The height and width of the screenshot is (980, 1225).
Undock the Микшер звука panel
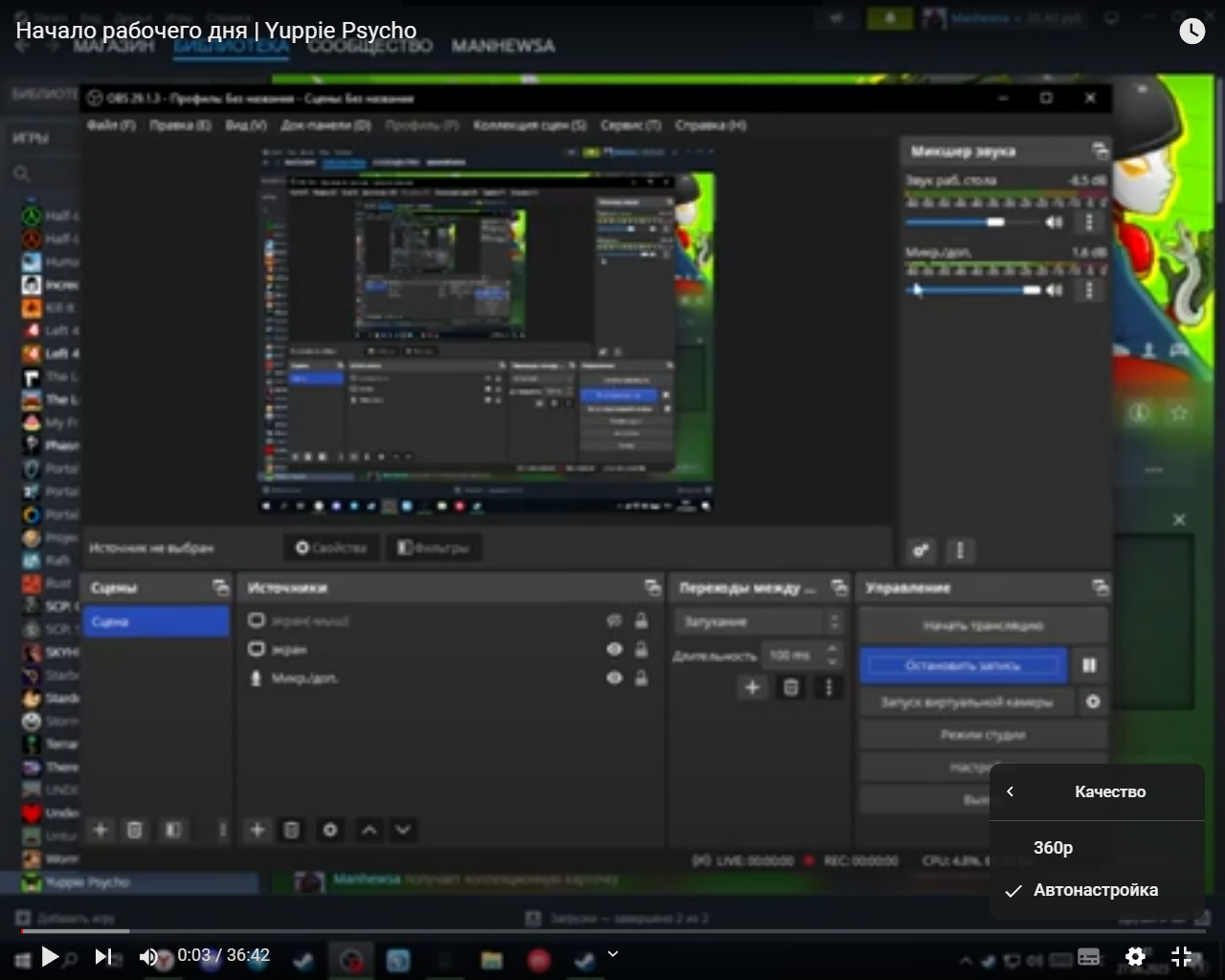[x=1100, y=150]
